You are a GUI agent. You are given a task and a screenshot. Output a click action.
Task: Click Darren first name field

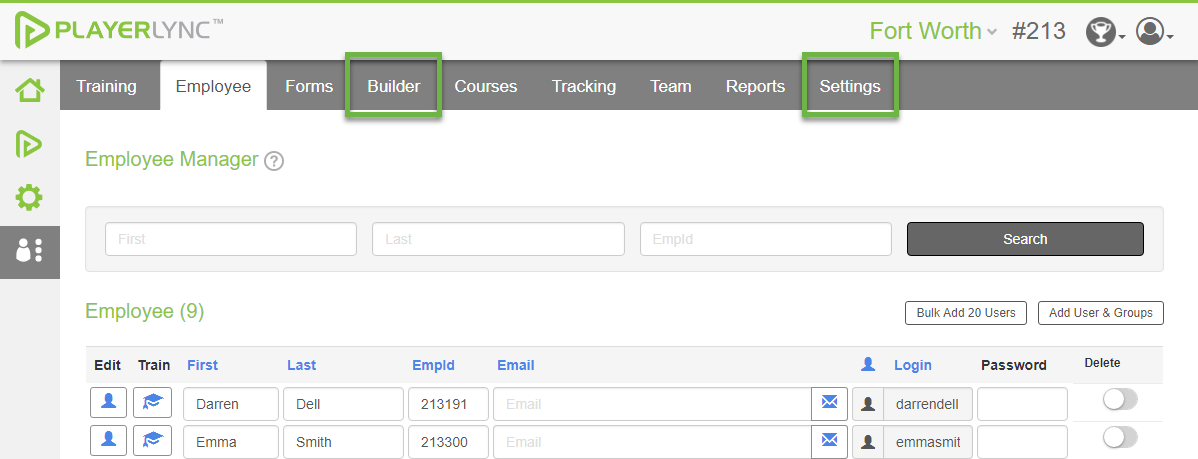click(231, 404)
